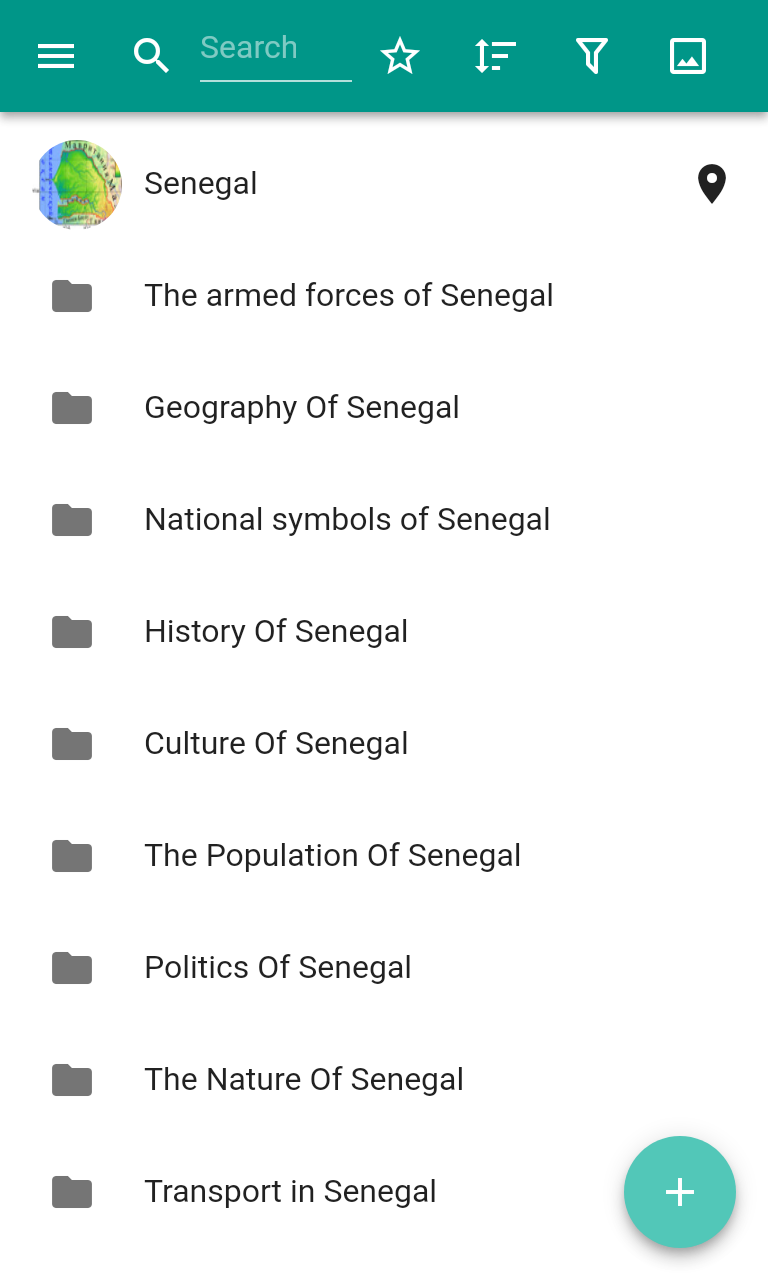
Task: Tap the Senegal map thumbnail
Action: click(x=78, y=184)
